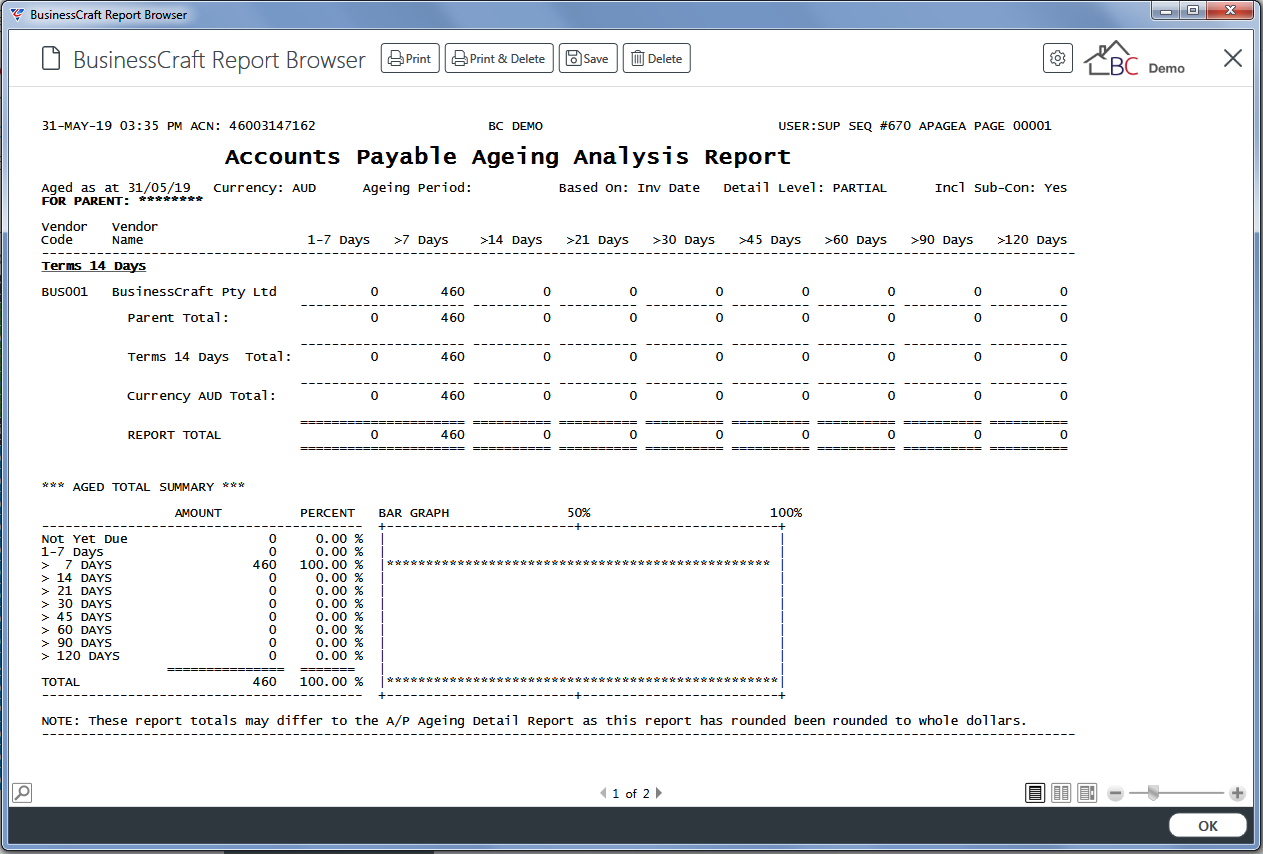Click Parent Total label

point(178,318)
